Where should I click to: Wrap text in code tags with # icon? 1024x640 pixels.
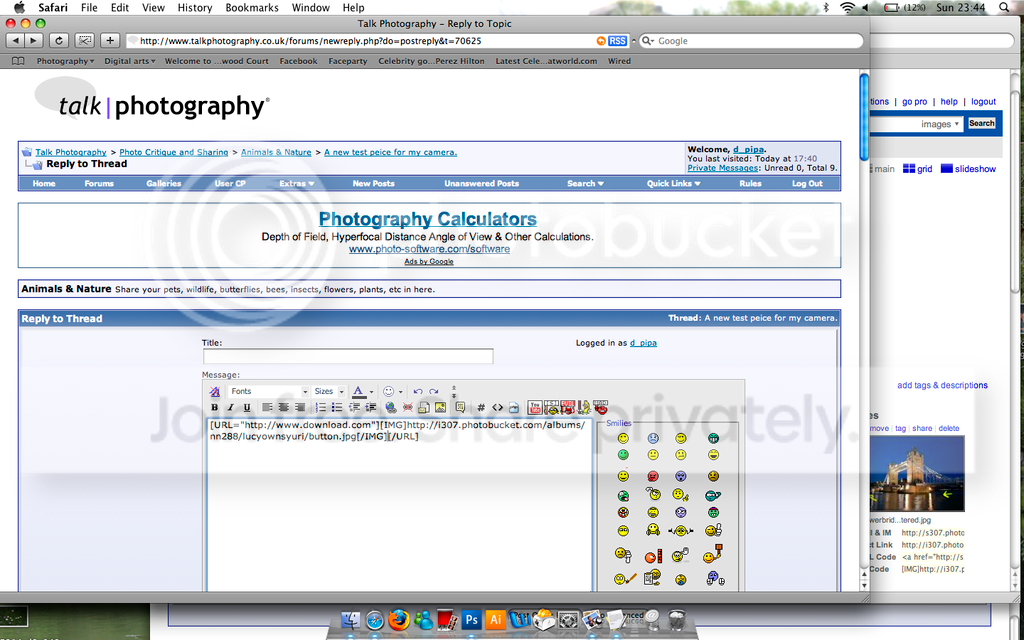pyautogui.click(x=481, y=407)
